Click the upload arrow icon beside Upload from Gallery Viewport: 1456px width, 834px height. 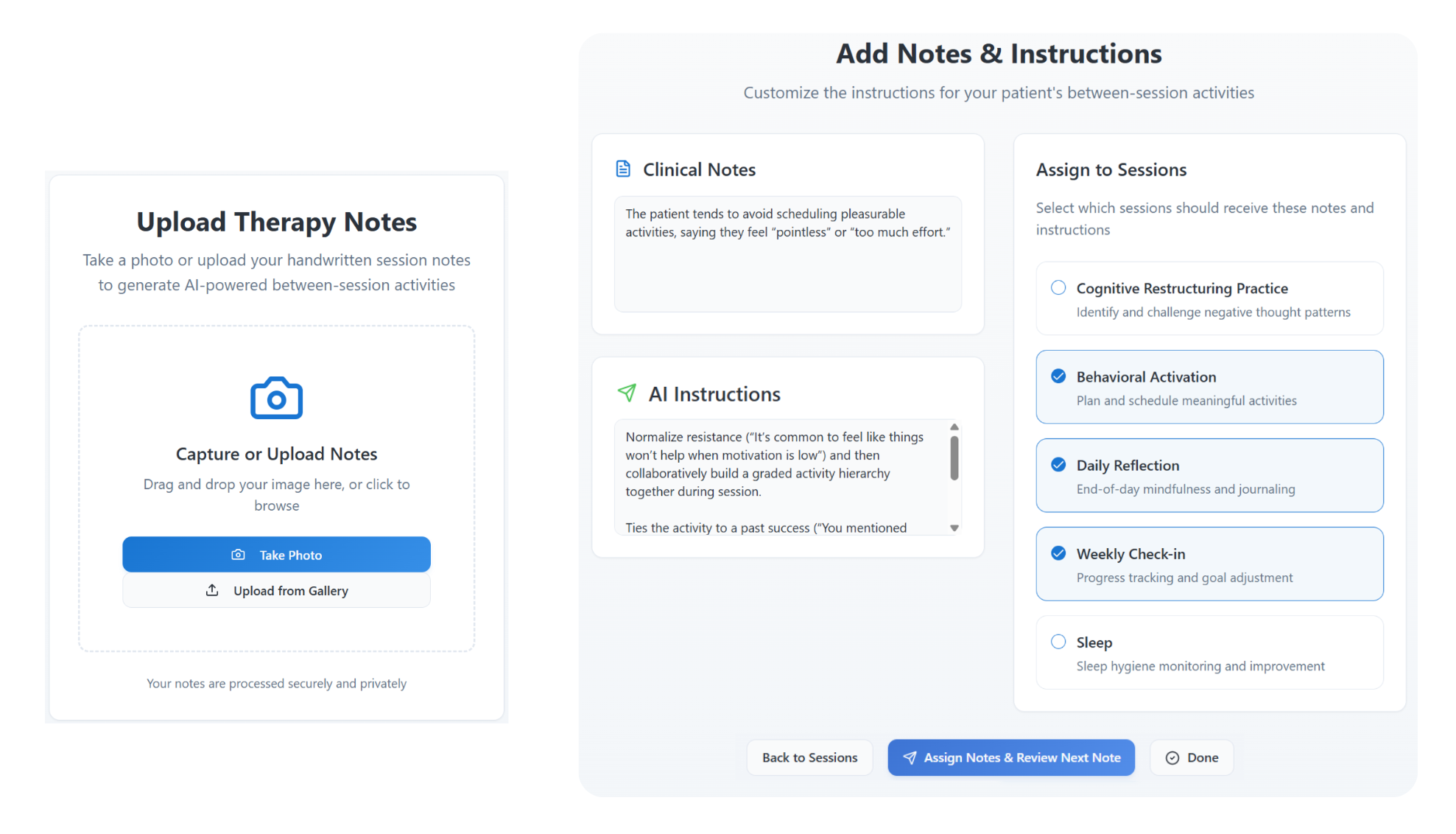point(212,590)
